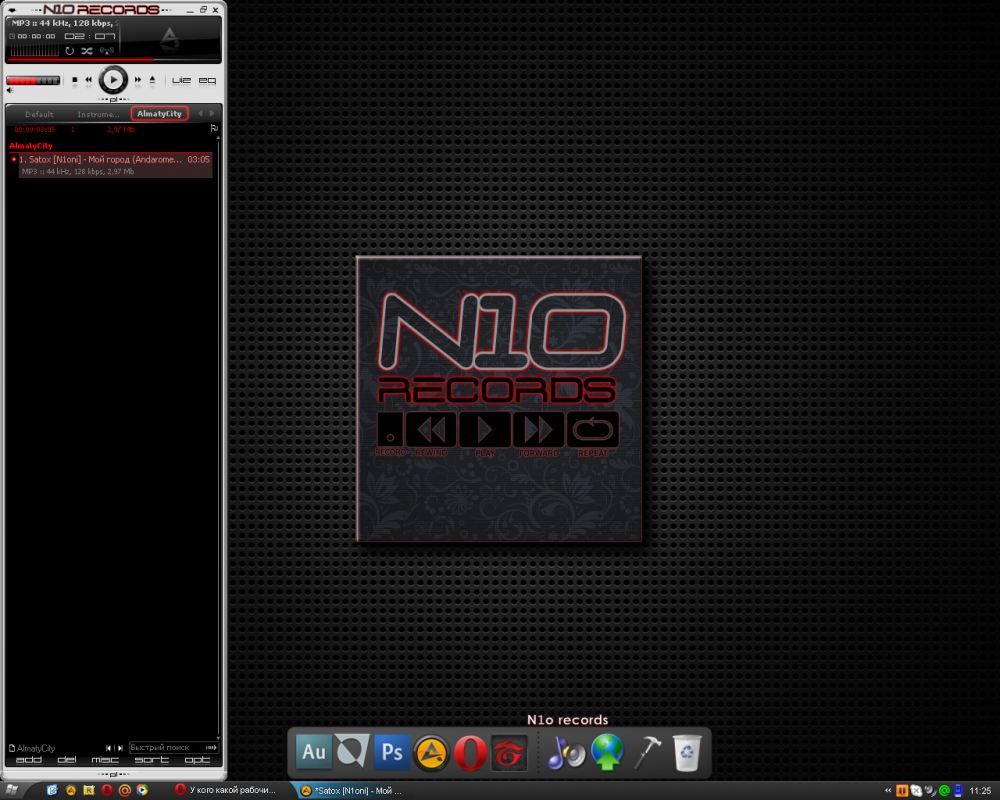
Task: Open the Windows Start button
Action: pos(11,790)
